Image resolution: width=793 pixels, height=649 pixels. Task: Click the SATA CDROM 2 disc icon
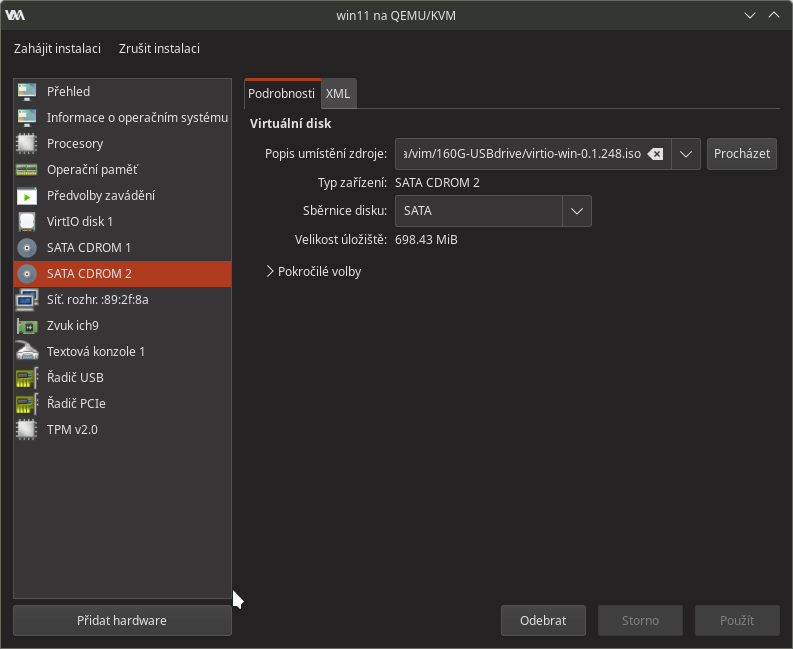[27, 274]
